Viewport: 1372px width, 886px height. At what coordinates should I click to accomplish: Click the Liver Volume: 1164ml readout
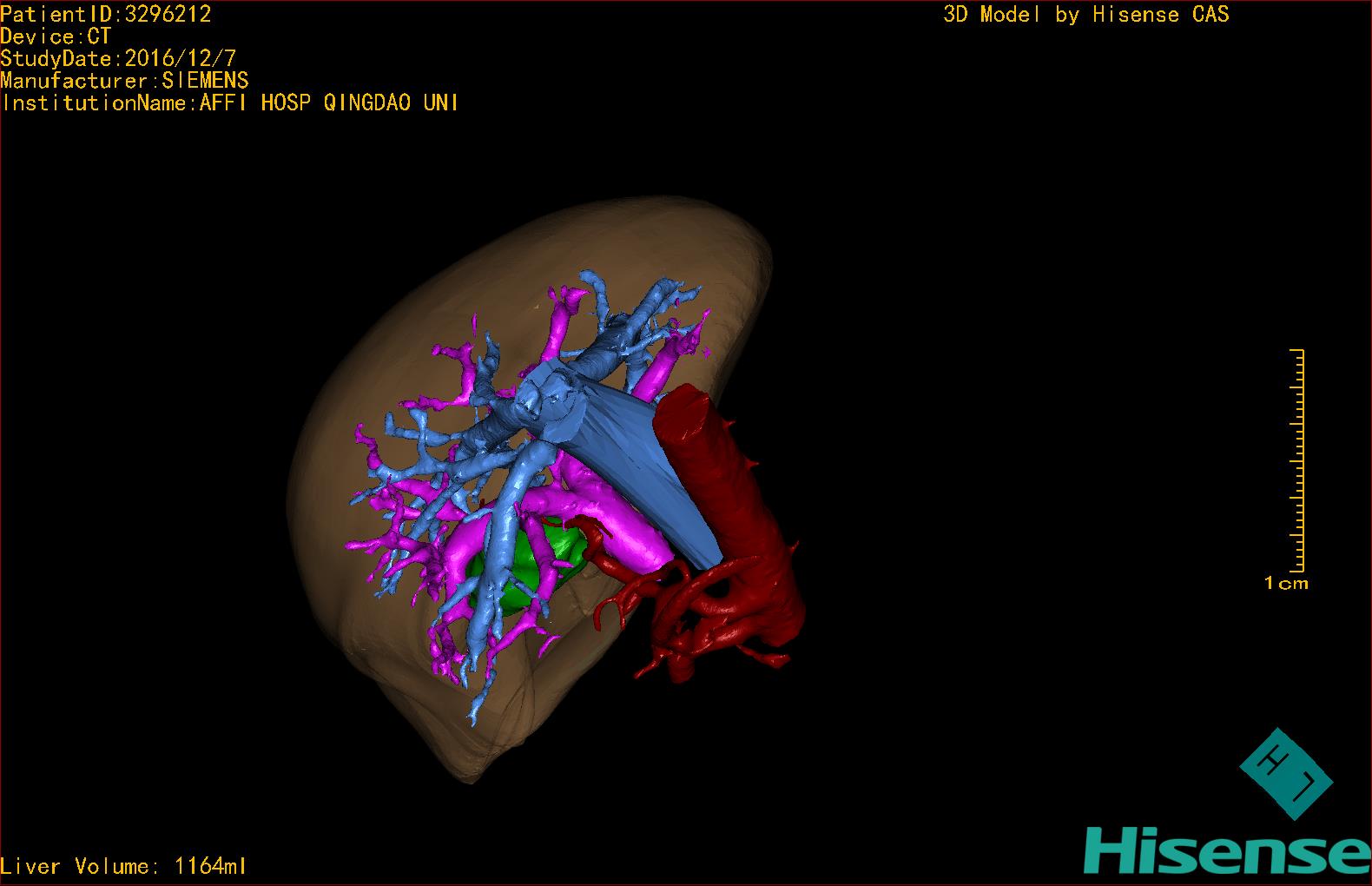(x=124, y=866)
